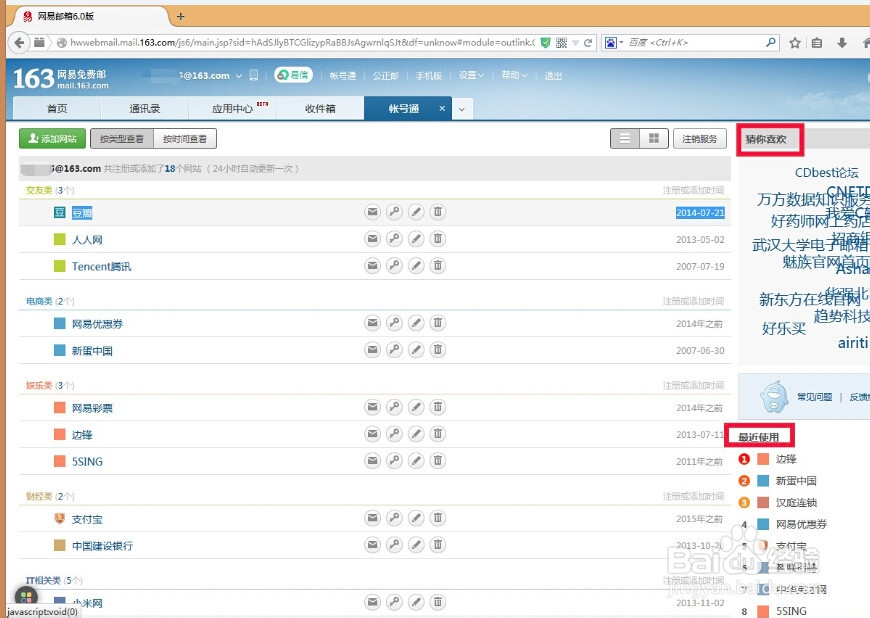Open 汉庭连锁 in the 最近使用 list
The width and height of the screenshot is (870, 618).
[796, 503]
